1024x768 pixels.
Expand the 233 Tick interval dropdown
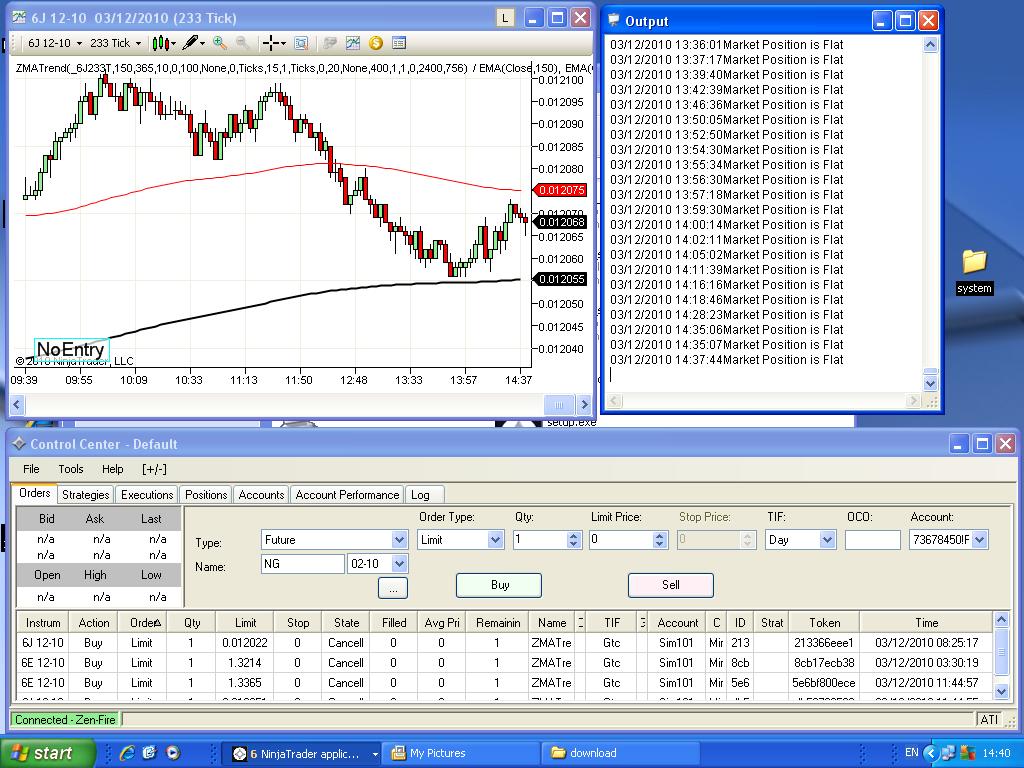tap(138, 43)
